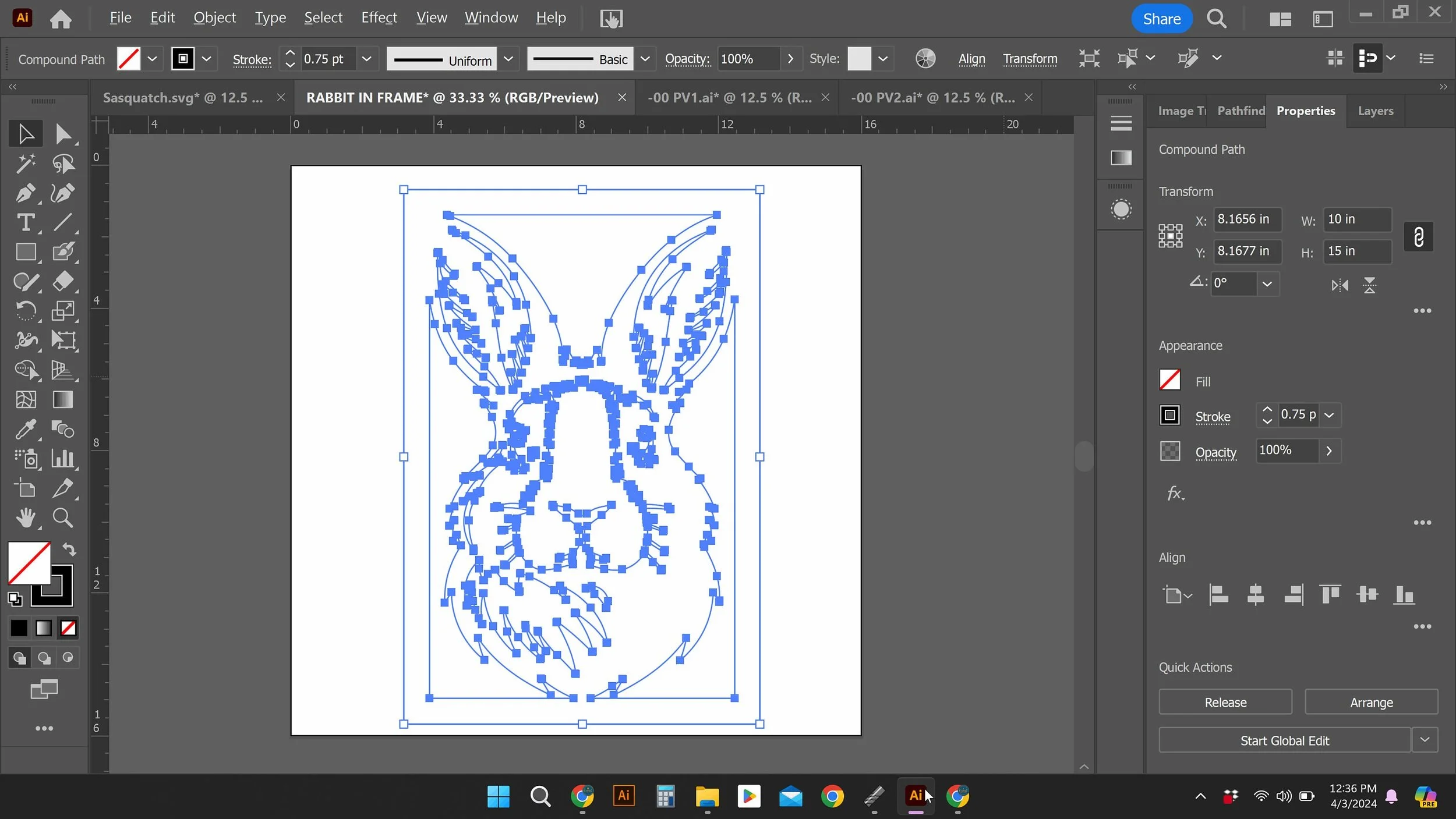
Task: Choose the Eyedropper tool
Action: coord(26,430)
